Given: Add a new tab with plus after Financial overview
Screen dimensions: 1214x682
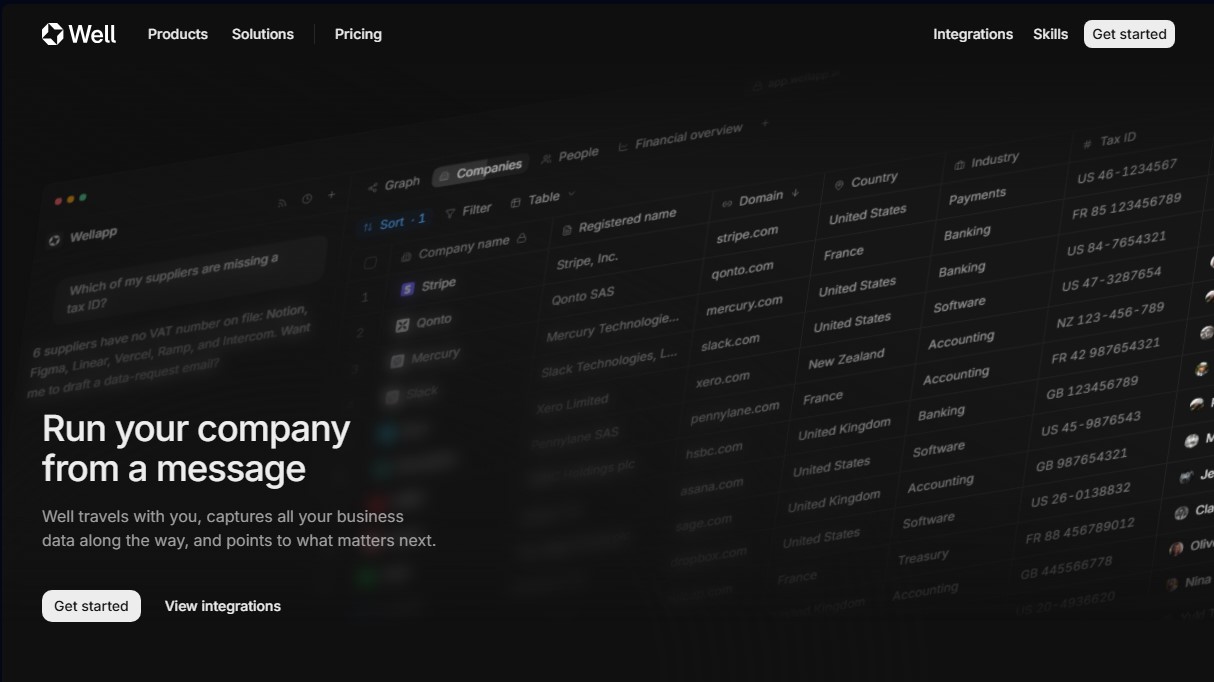Looking at the screenshot, I should point(765,124).
